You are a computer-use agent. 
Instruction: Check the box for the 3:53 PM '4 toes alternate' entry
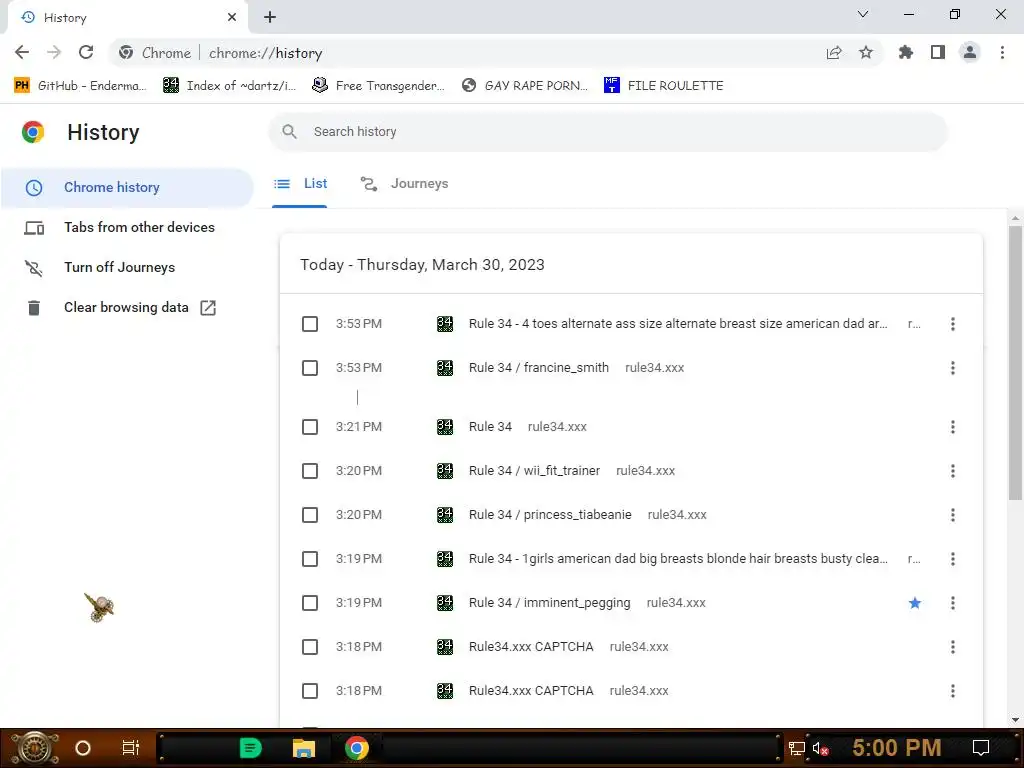(310, 324)
